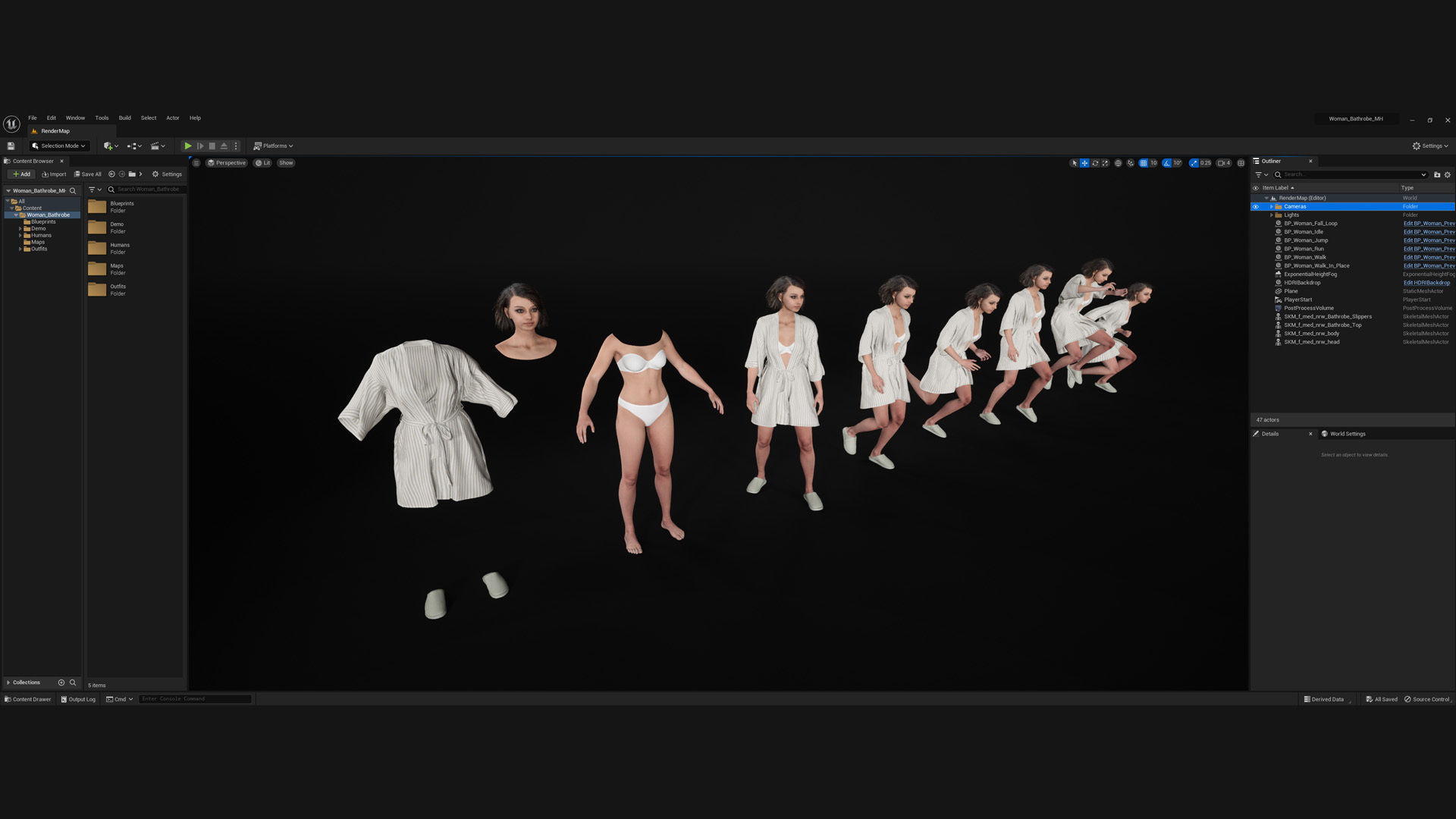Screen dimensions: 1456x819
Task: Open rotation snap value 10°
Action: (x=1177, y=162)
